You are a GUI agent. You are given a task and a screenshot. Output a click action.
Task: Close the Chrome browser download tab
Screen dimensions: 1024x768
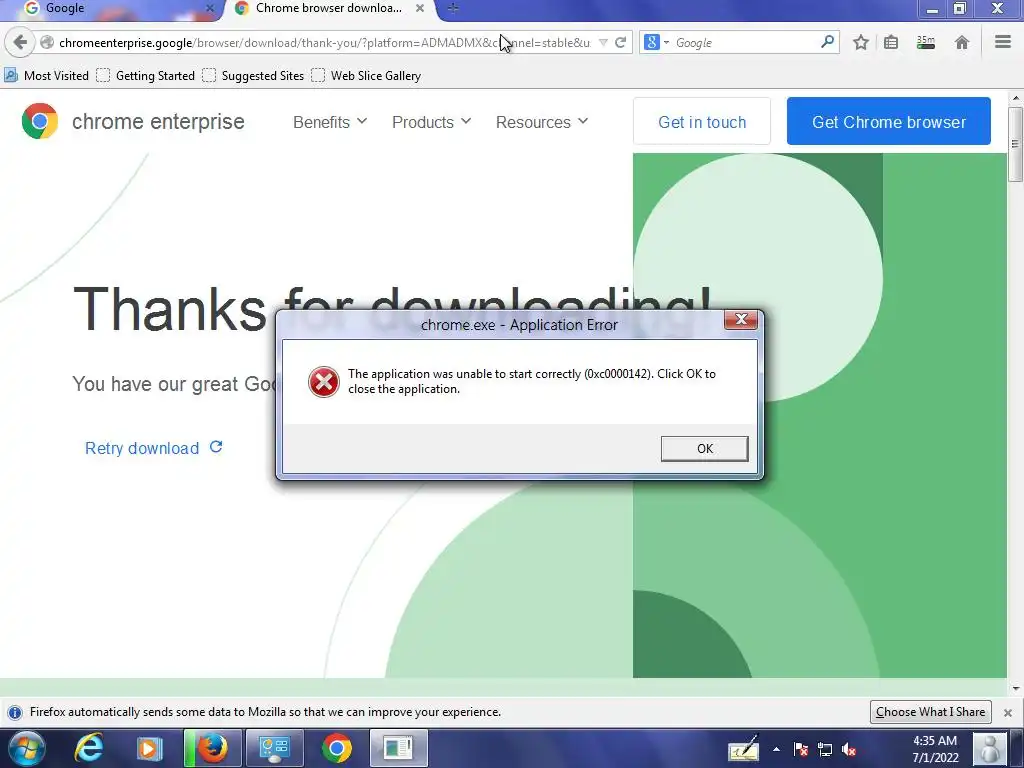tap(420, 8)
